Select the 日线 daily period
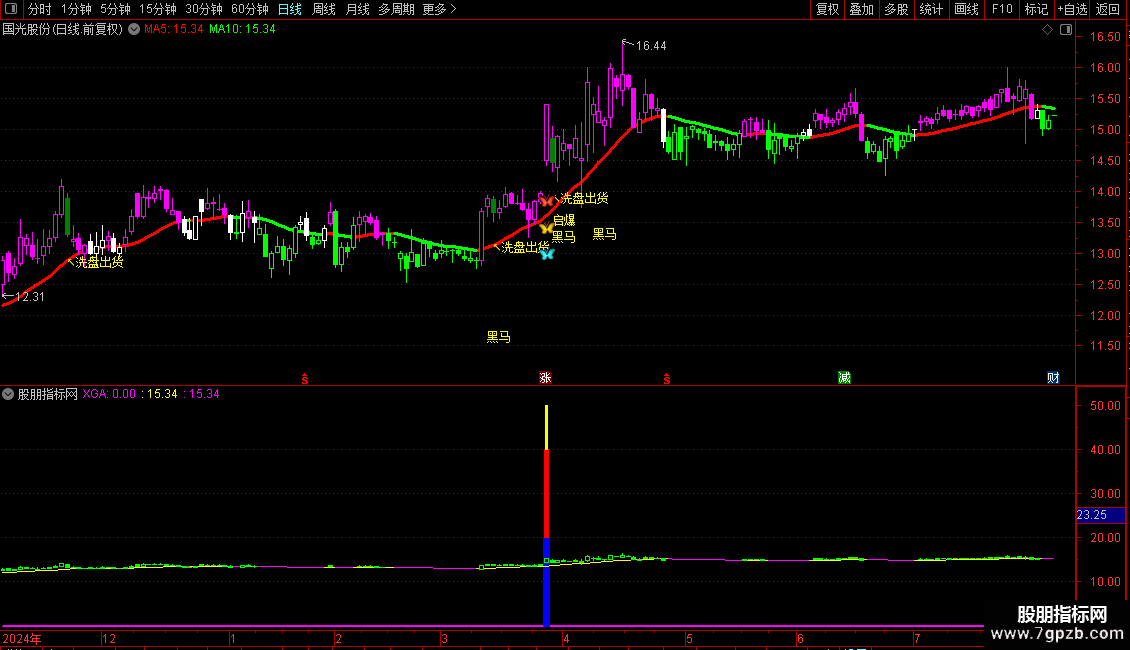Screen dimensions: 1130x650 tap(290, 9)
